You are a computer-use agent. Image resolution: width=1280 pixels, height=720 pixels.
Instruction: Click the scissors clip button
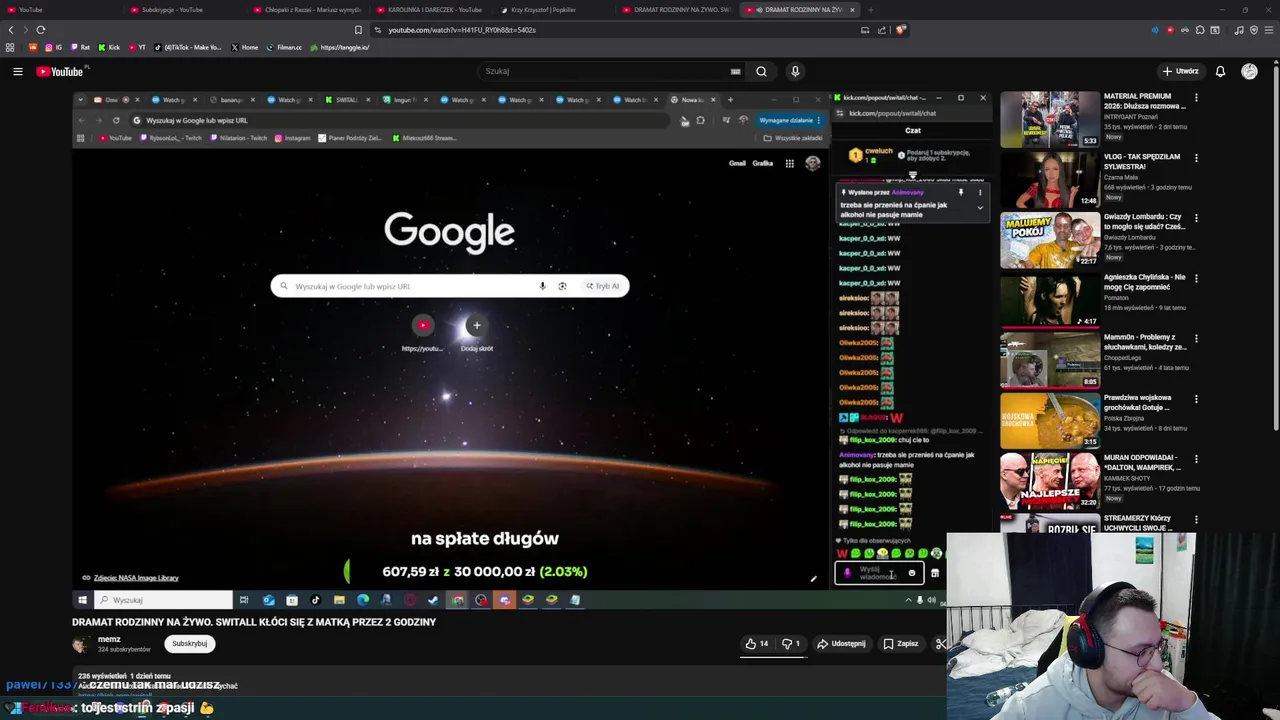(940, 644)
